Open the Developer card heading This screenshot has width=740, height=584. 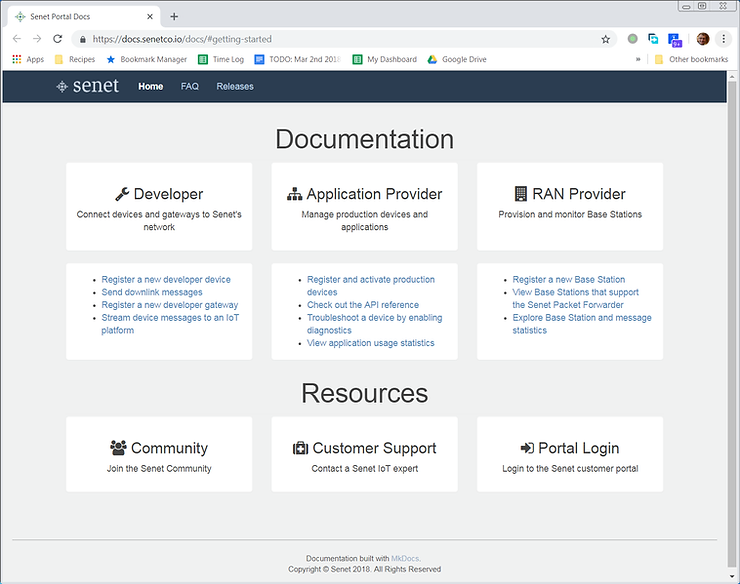[x=168, y=194]
